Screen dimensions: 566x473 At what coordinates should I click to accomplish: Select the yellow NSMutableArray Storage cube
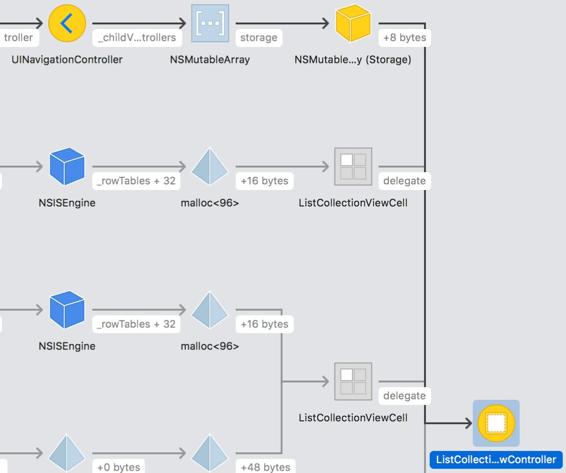(x=353, y=23)
